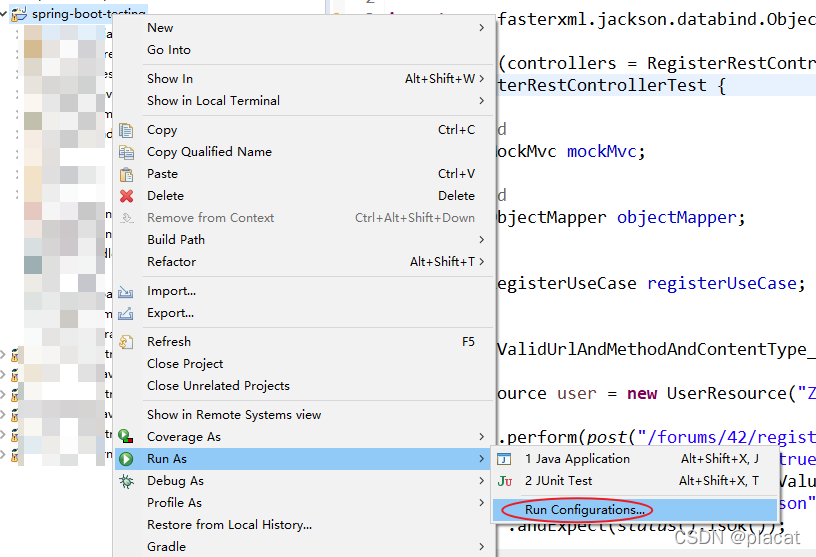Image resolution: width=816 pixels, height=557 pixels.
Task: Click arrow next to Debug As
Action: pyautogui.click(x=482, y=481)
